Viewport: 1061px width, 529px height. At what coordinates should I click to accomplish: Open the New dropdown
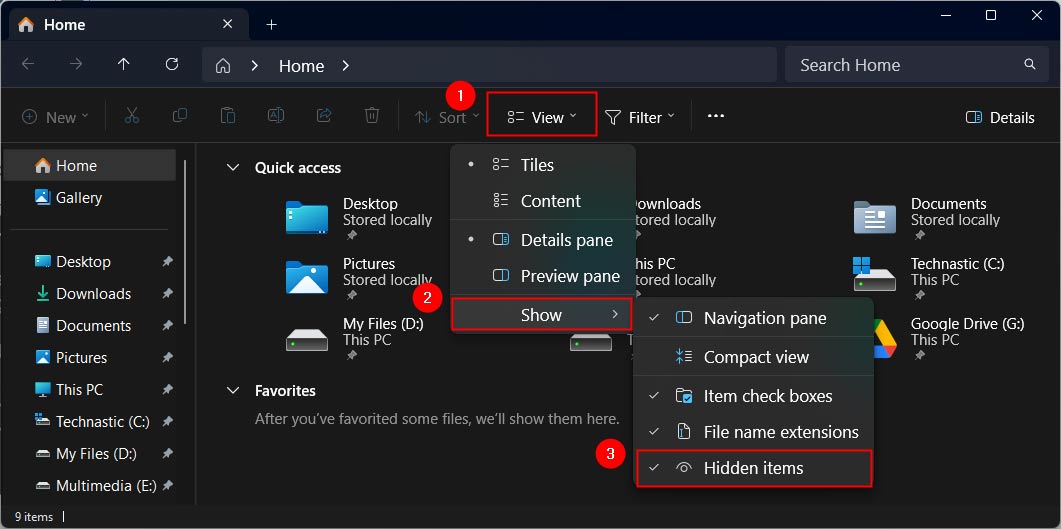point(55,117)
